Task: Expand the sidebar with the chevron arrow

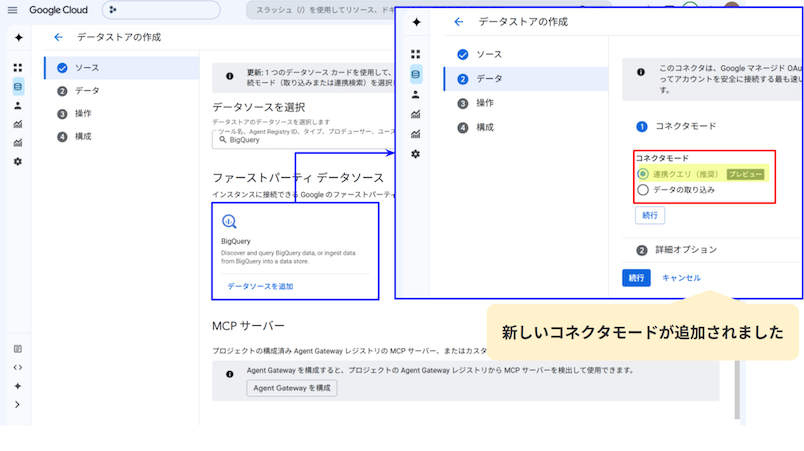Action: [x=17, y=404]
